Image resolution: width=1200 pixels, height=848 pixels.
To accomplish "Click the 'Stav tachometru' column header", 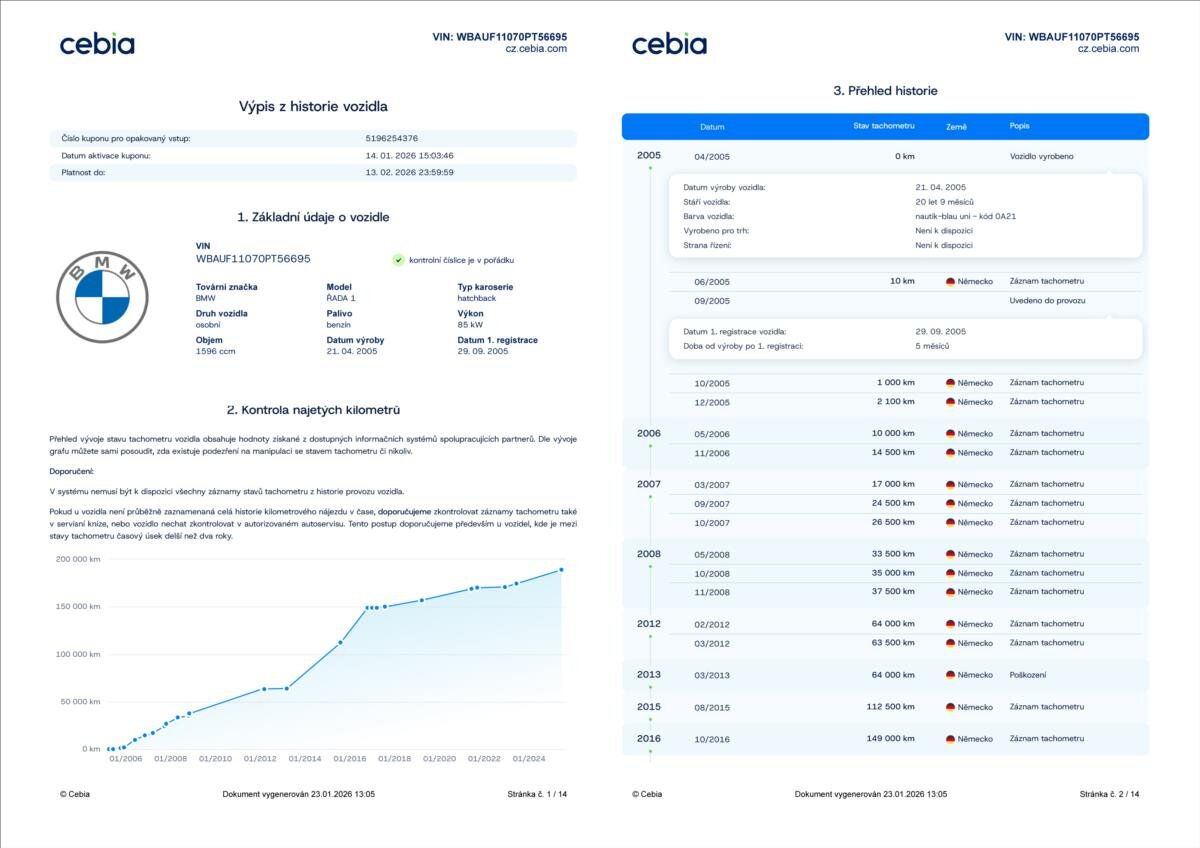I will coord(883,127).
